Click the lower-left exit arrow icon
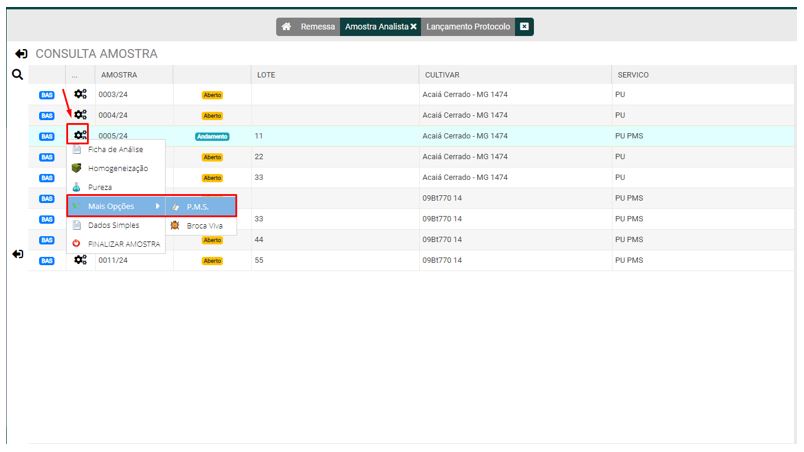 click(x=17, y=255)
